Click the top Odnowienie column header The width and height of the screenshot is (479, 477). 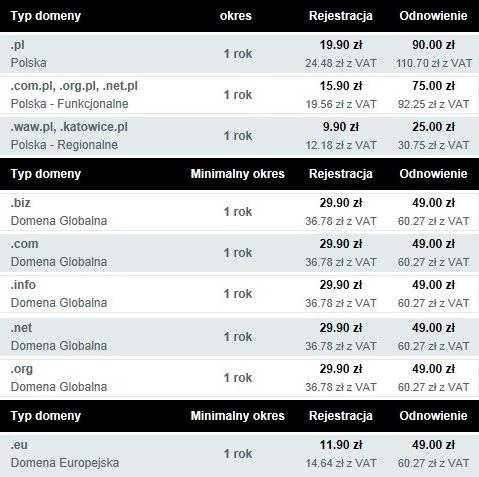click(x=433, y=16)
